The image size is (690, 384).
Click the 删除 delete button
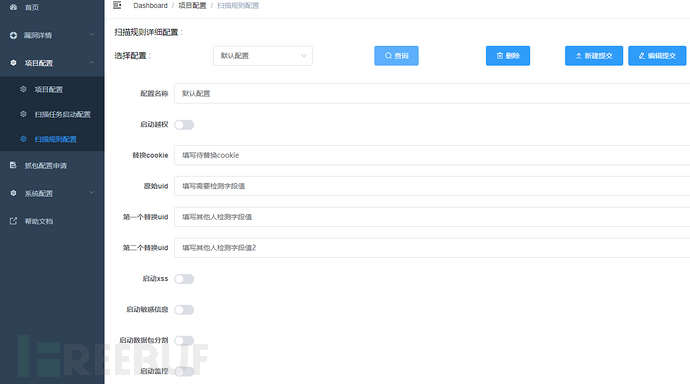[508, 56]
